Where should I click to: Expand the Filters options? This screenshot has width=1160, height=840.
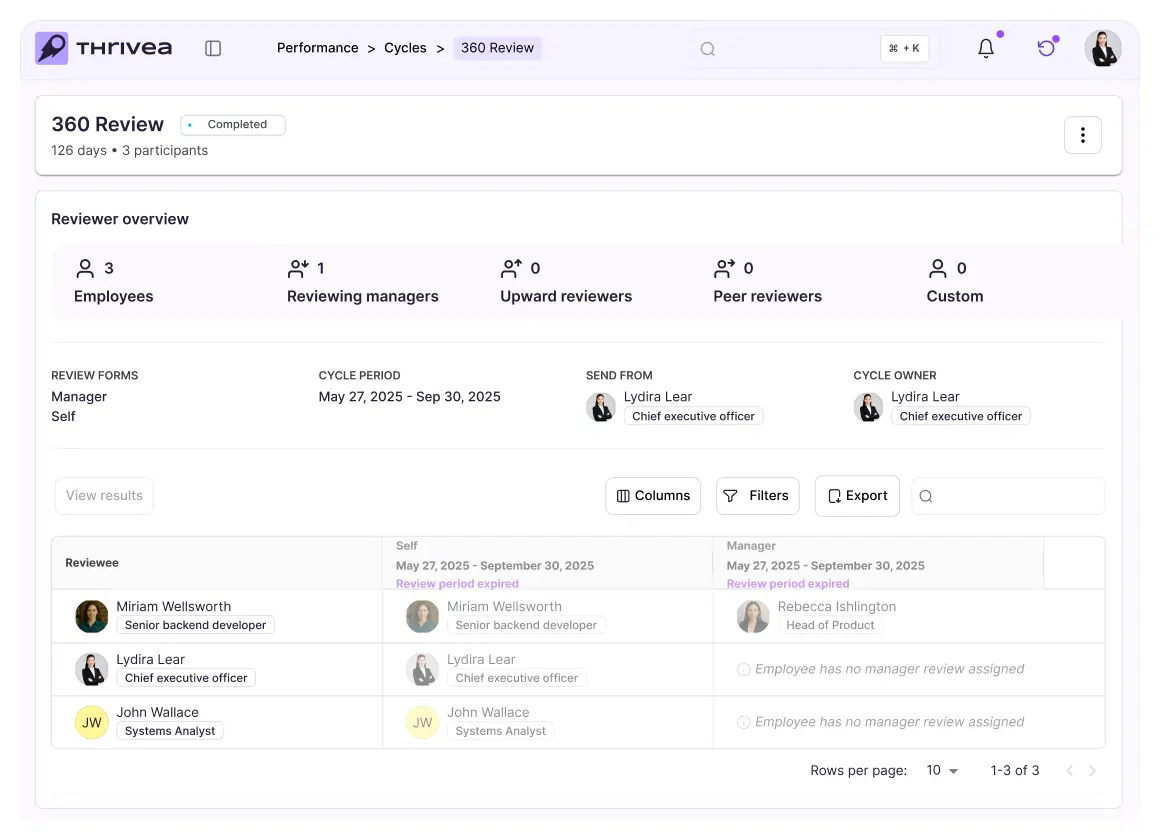(x=757, y=496)
